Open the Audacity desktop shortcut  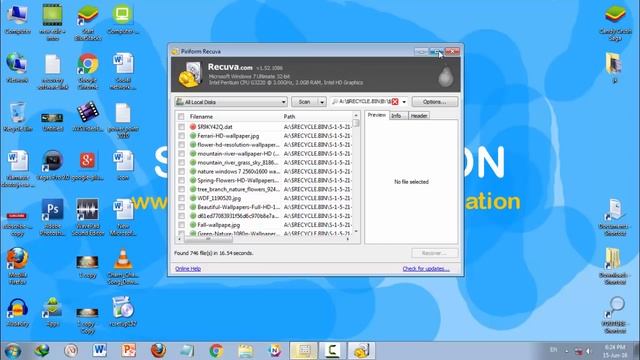(x=18, y=312)
